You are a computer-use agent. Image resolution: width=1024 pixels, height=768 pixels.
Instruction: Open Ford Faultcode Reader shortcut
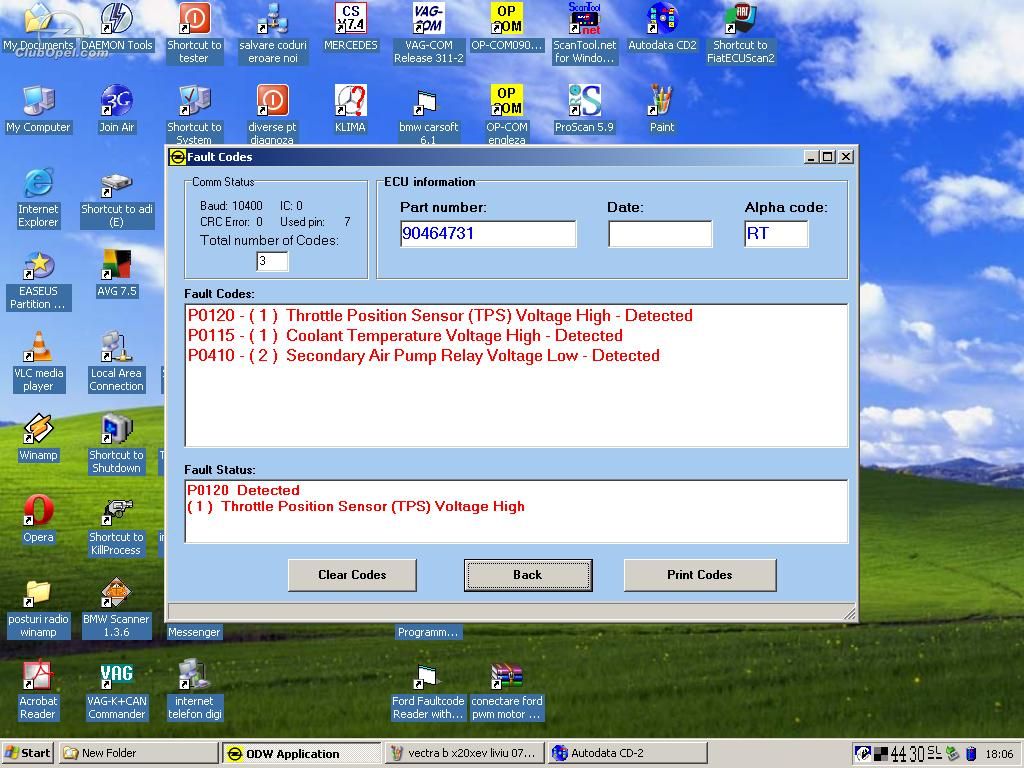(428, 690)
